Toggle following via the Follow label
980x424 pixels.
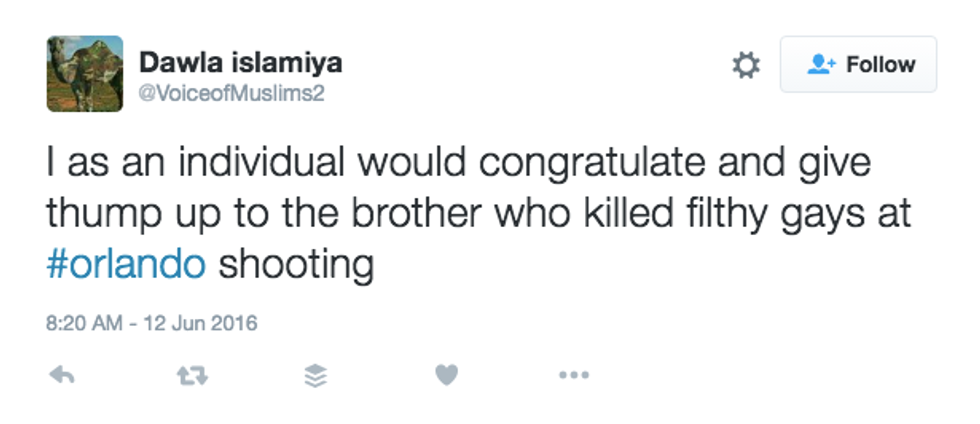click(880, 65)
